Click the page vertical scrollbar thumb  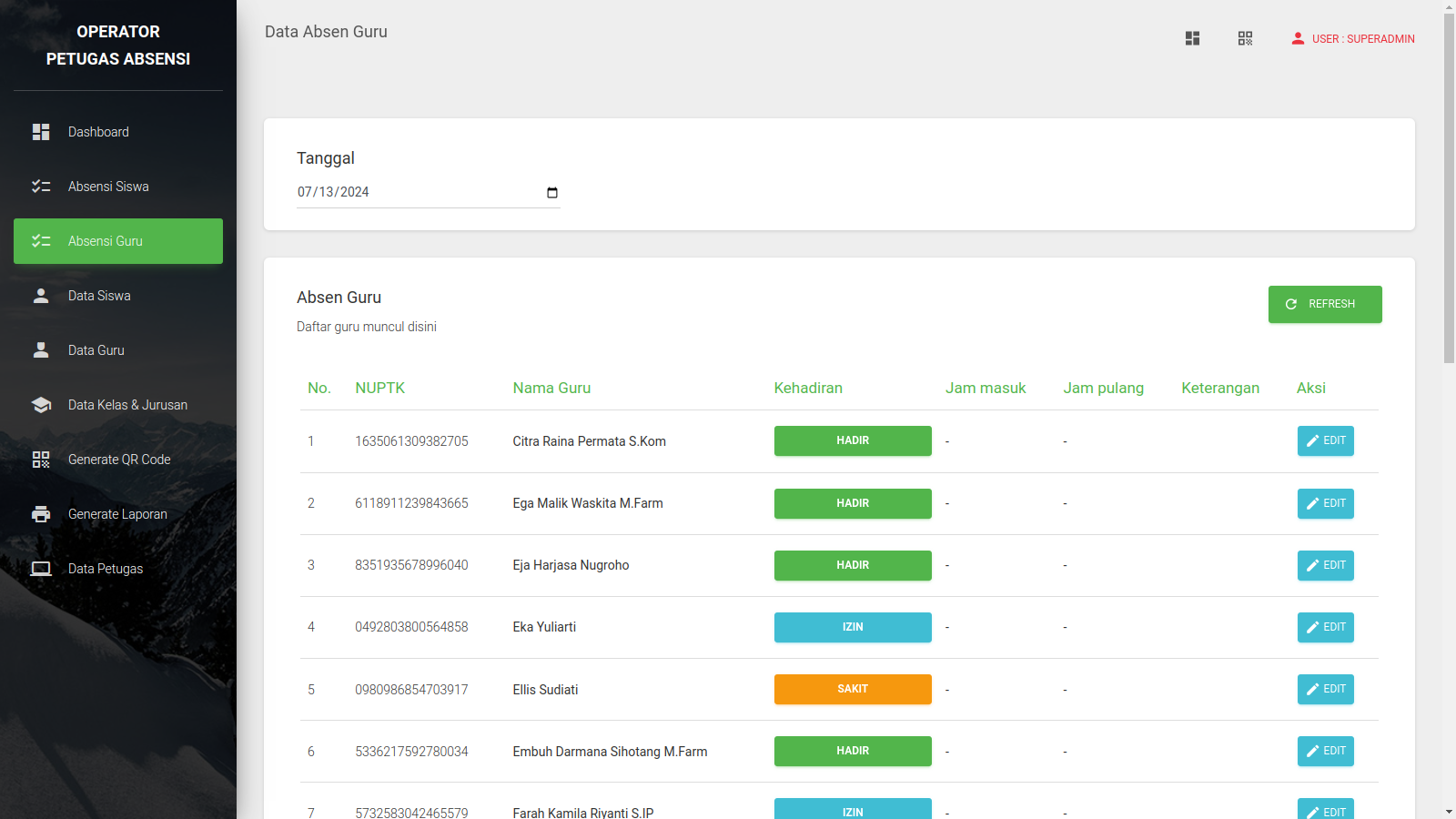(1449, 187)
